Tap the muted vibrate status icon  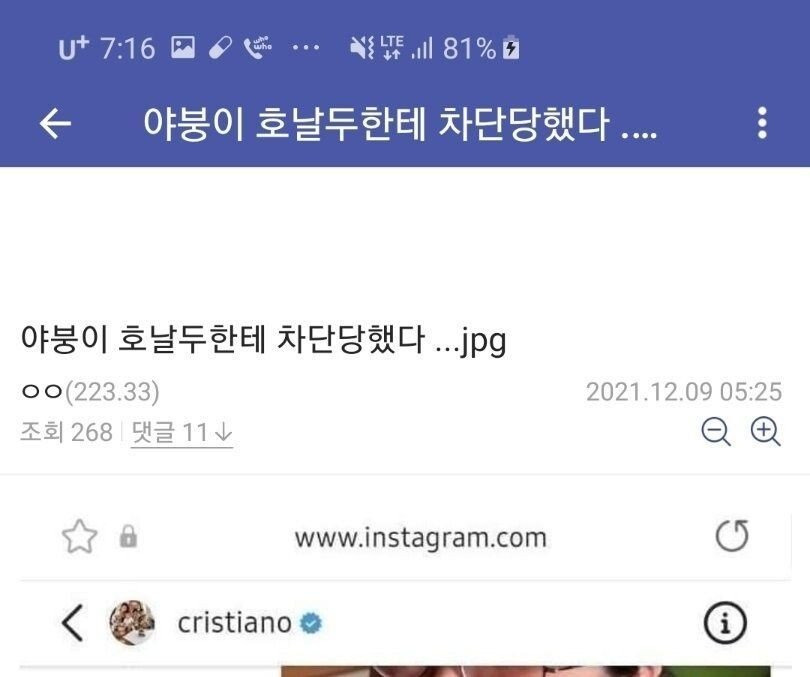[362, 48]
